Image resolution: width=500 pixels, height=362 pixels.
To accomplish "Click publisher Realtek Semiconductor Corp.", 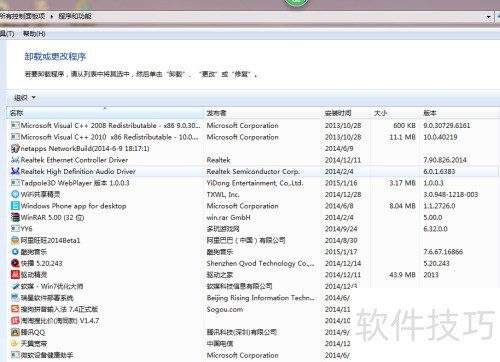I will pos(253,171).
